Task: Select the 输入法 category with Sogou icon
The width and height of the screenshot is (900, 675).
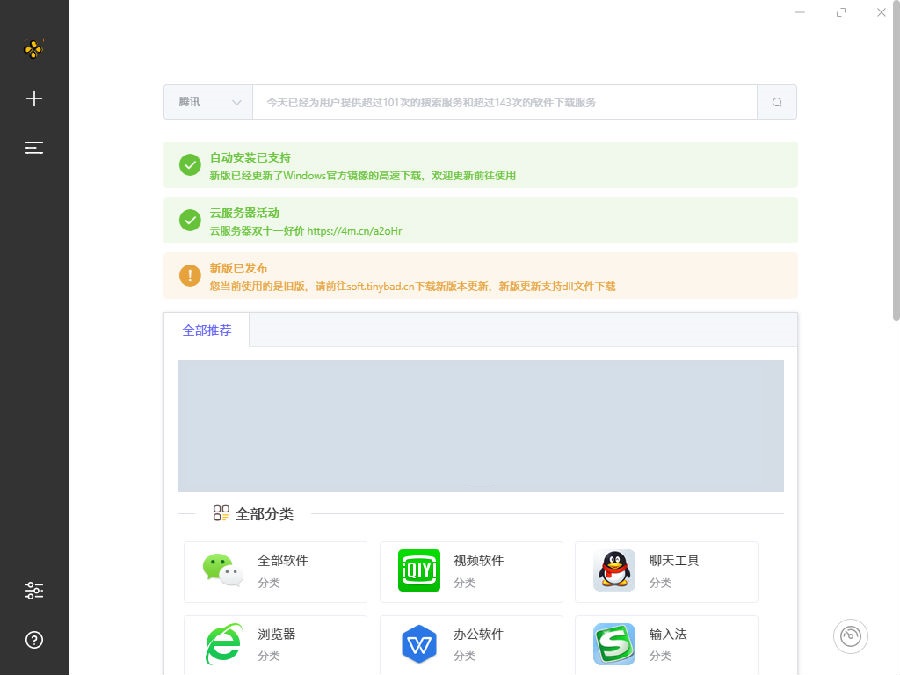Action: tap(666, 646)
